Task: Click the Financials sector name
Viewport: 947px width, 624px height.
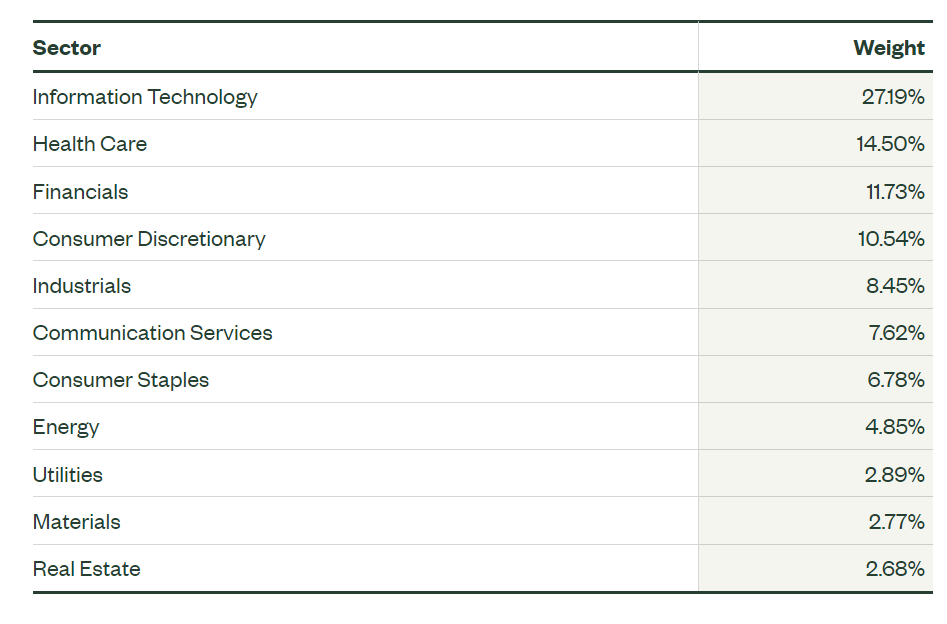Action: [80, 191]
